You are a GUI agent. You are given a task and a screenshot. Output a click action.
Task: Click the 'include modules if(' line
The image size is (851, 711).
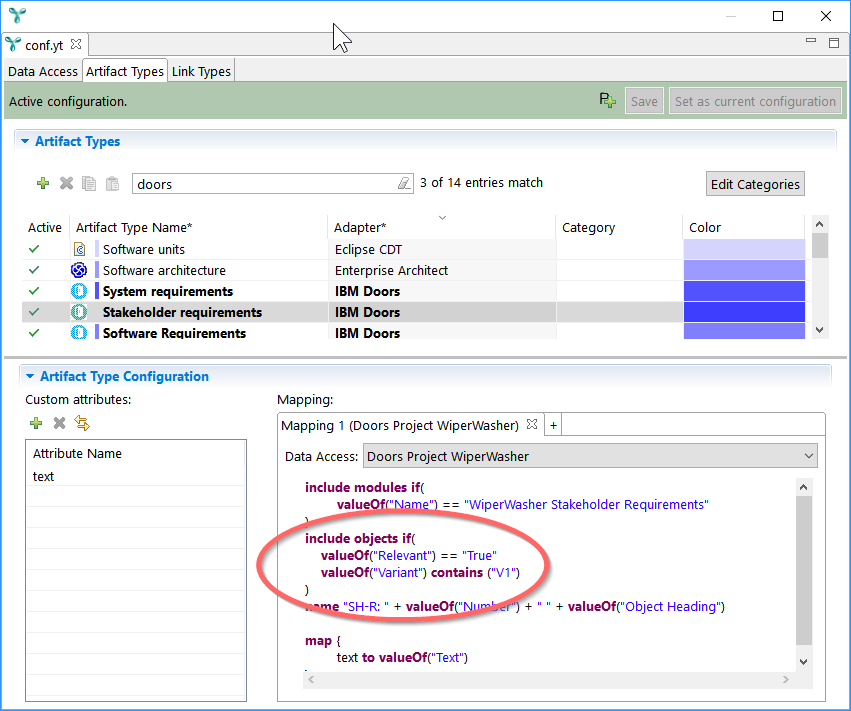(x=365, y=487)
